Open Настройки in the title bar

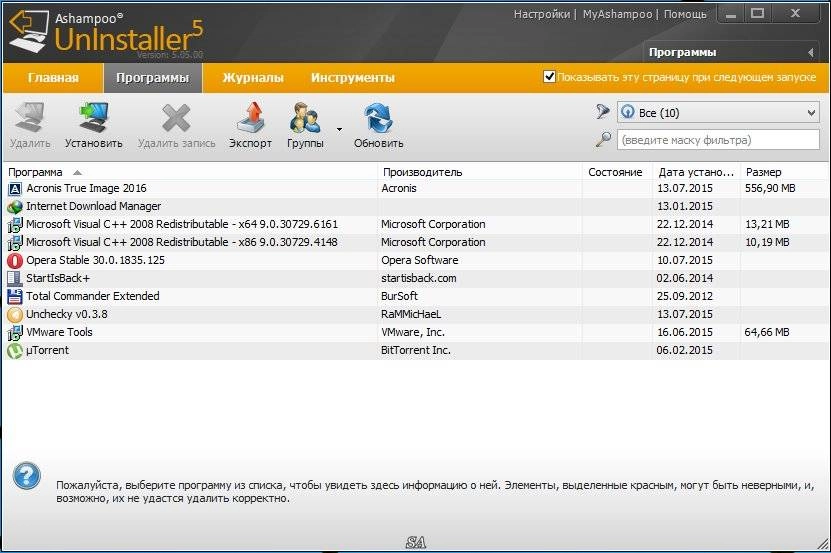(542, 14)
